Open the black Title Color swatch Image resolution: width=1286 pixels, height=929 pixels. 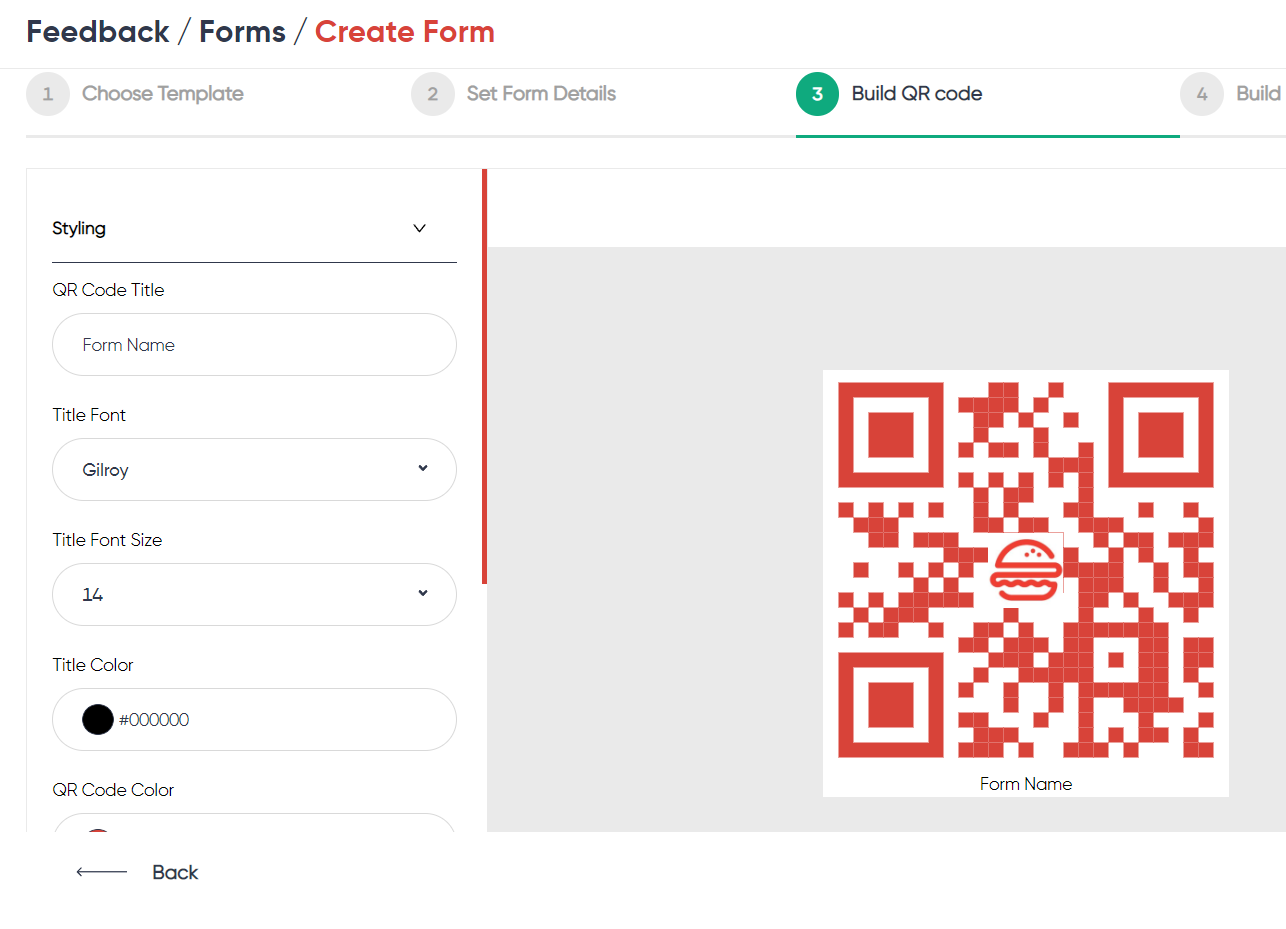point(98,720)
